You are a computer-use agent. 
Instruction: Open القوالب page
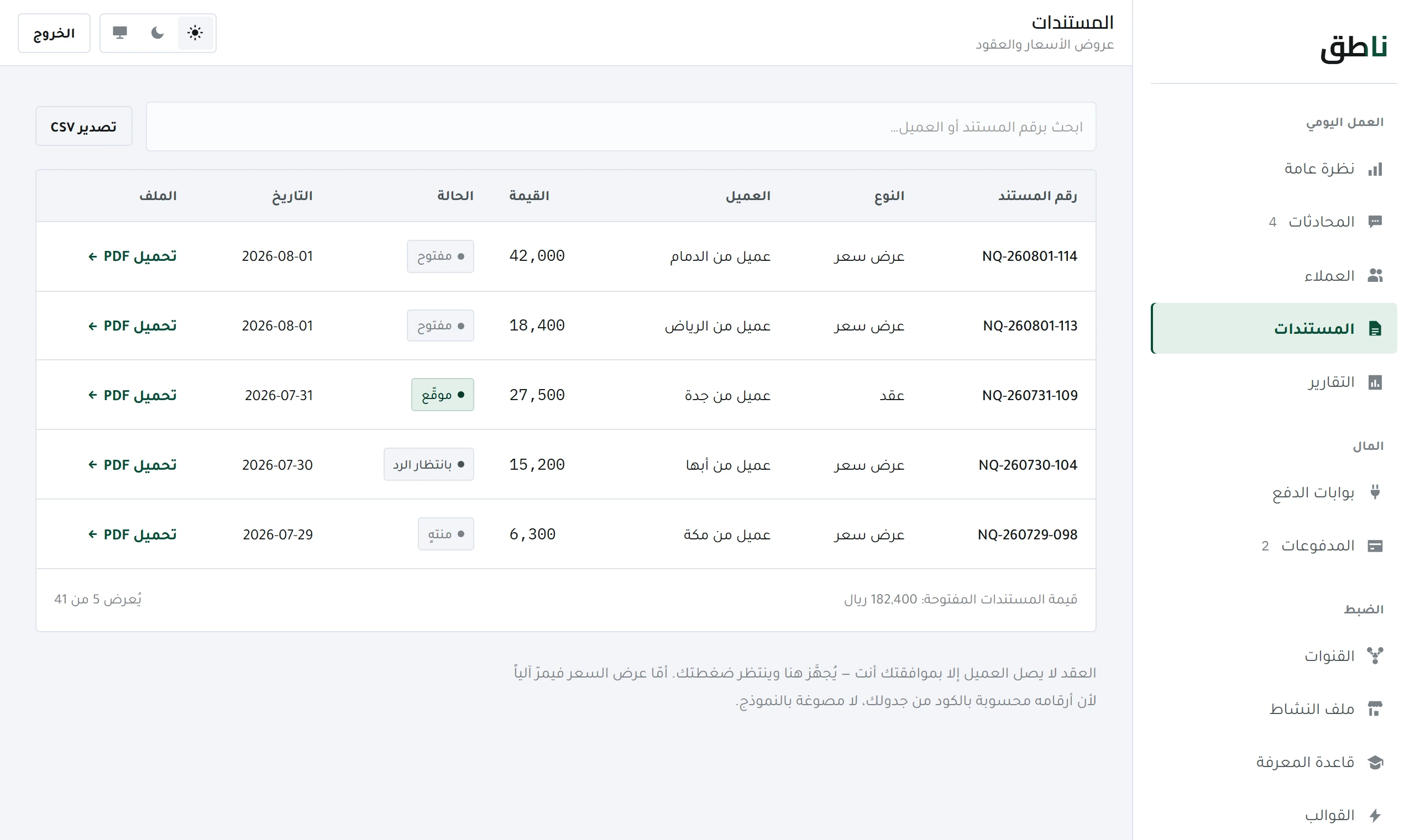tap(1273, 815)
